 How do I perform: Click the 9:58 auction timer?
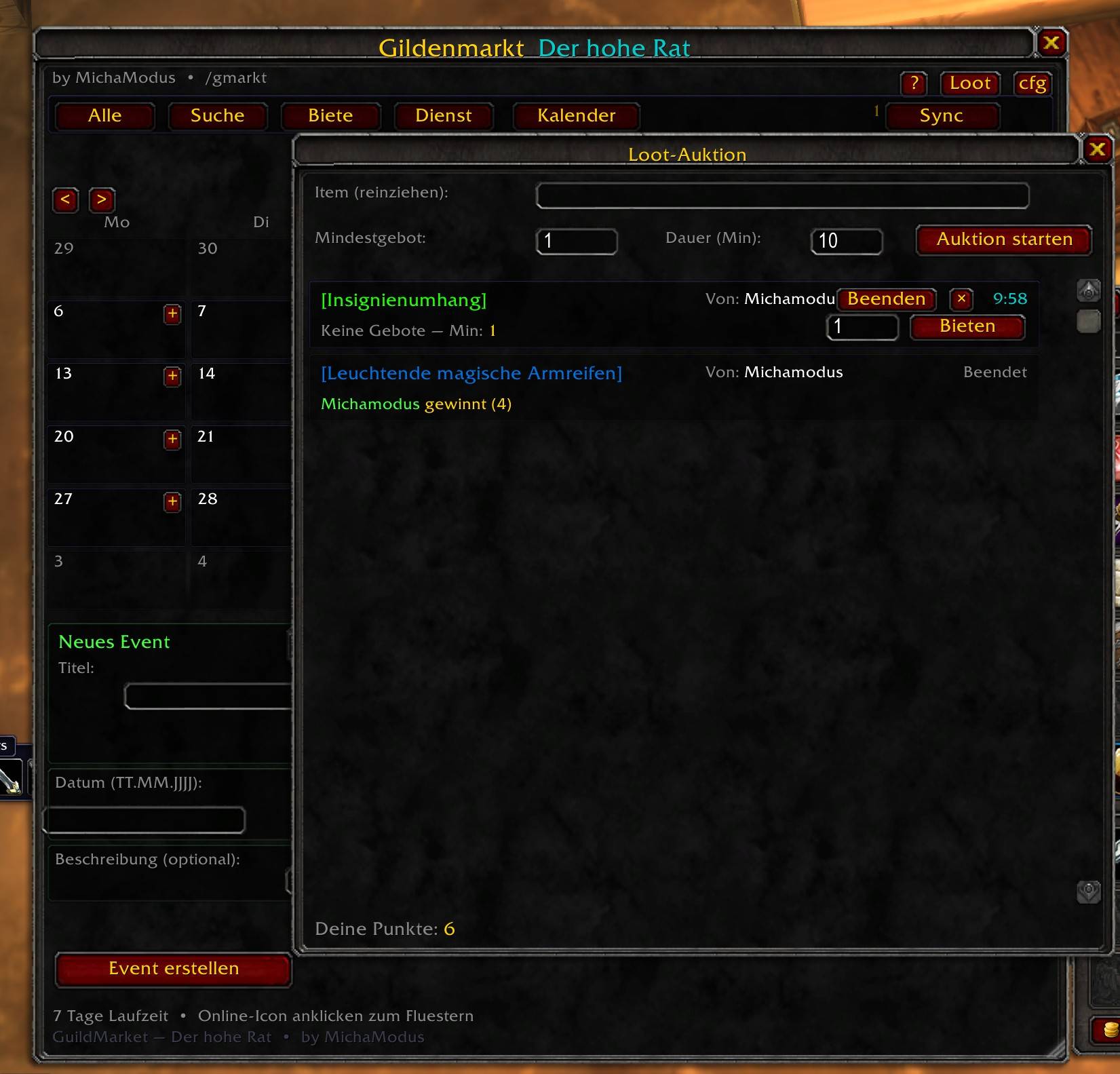coord(1010,299)
